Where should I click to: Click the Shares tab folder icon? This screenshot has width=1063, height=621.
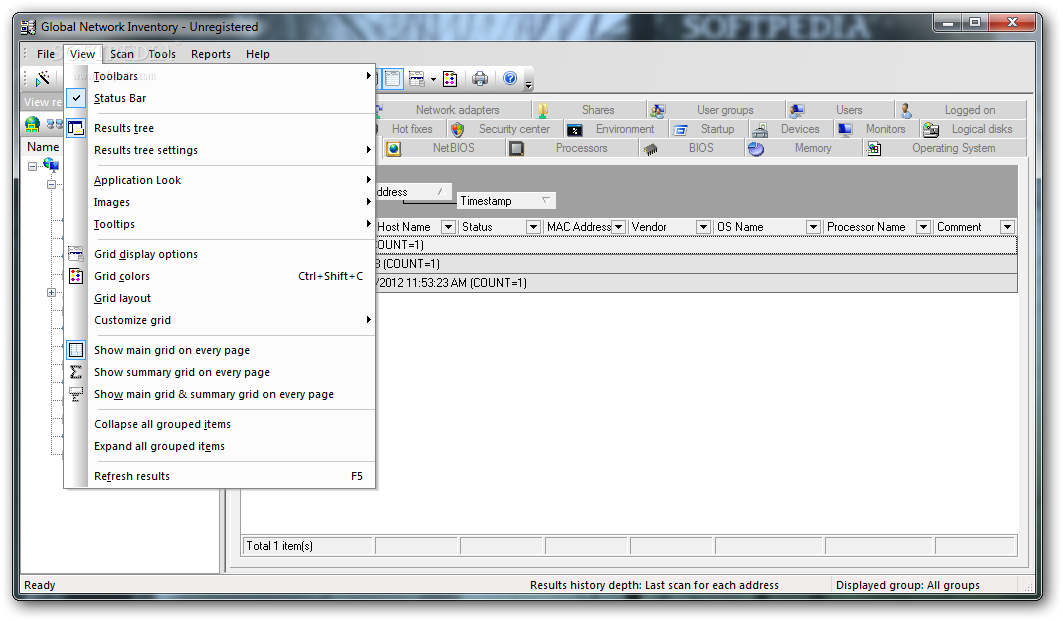tap(542, 110)
